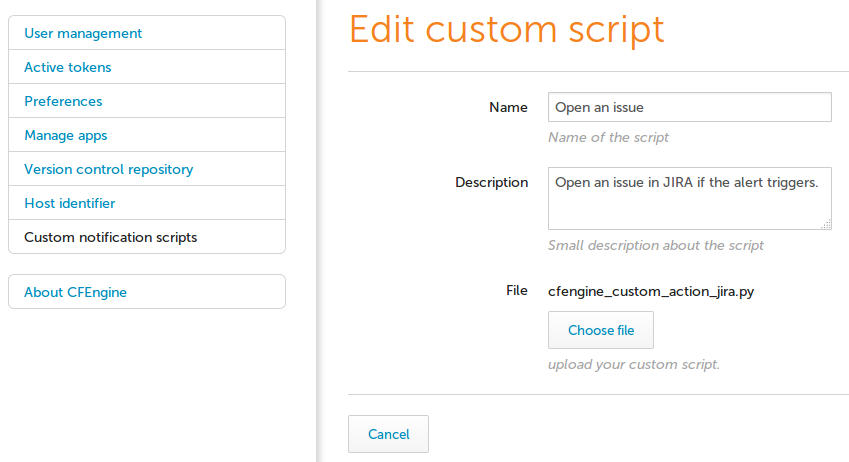Screen dimensions: 849x462
Task: Click the Name field label
Action: click(x=508, y=107)
